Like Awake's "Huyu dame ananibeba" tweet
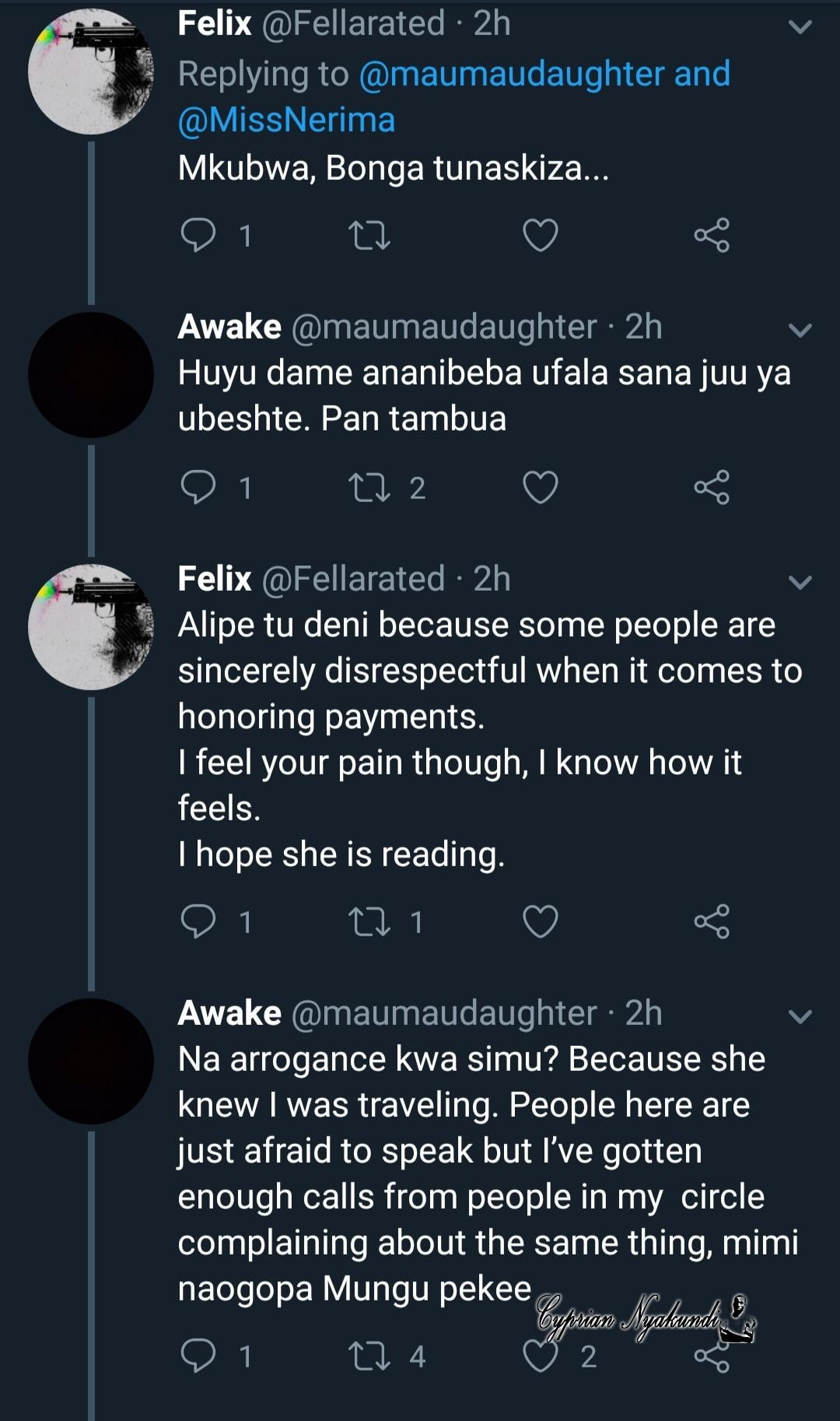 click(541, 488)
